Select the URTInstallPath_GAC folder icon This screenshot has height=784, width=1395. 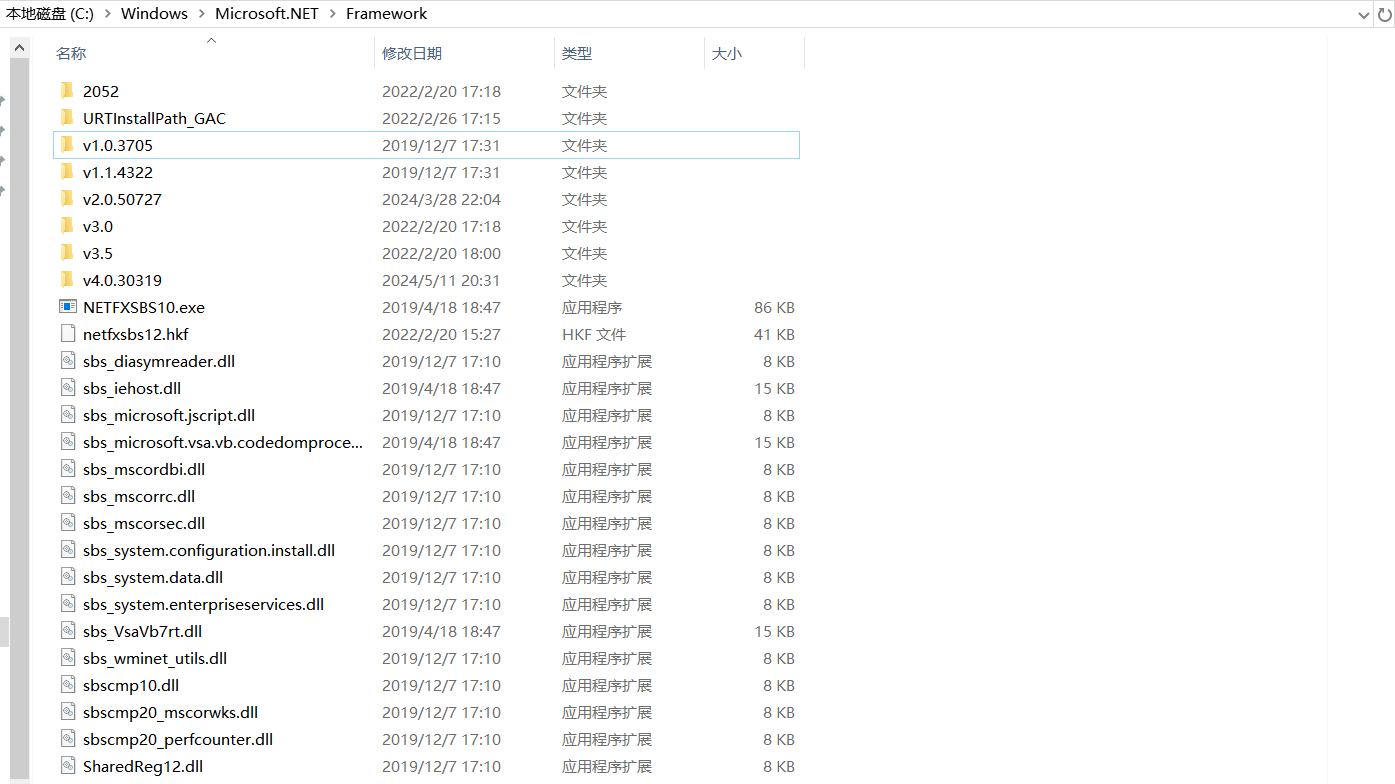tap(67, 118)
